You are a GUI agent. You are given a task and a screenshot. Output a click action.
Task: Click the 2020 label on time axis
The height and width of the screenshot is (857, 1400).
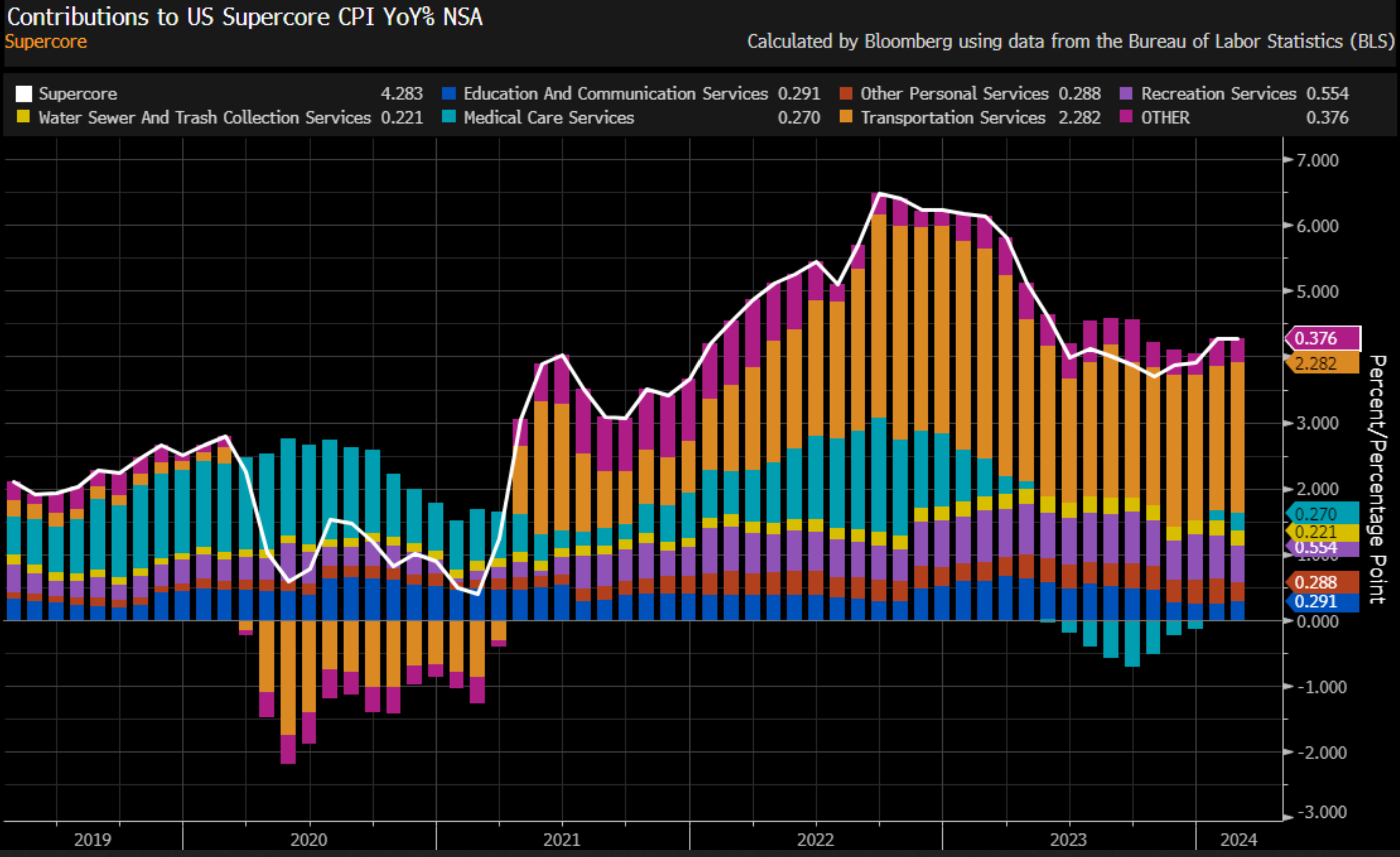point(308,840)
